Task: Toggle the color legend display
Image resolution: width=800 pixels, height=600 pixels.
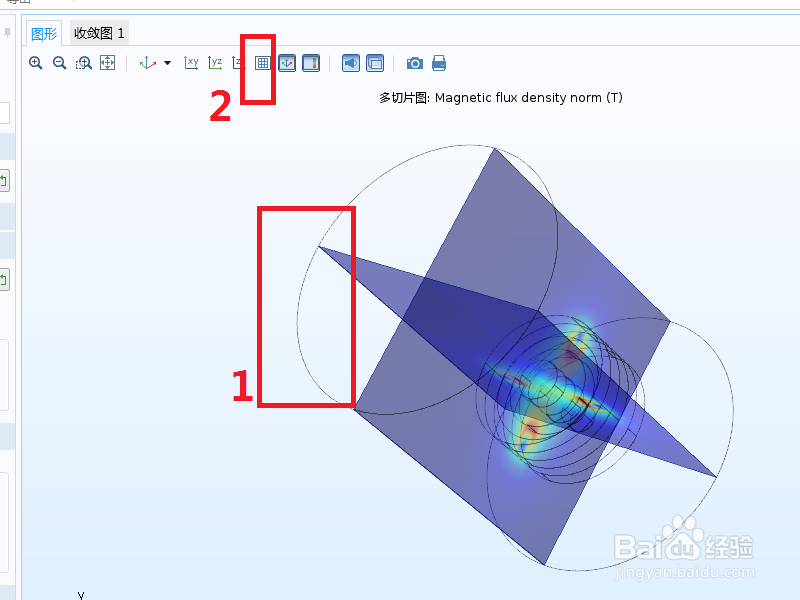Action: click(x=311, y=63)
